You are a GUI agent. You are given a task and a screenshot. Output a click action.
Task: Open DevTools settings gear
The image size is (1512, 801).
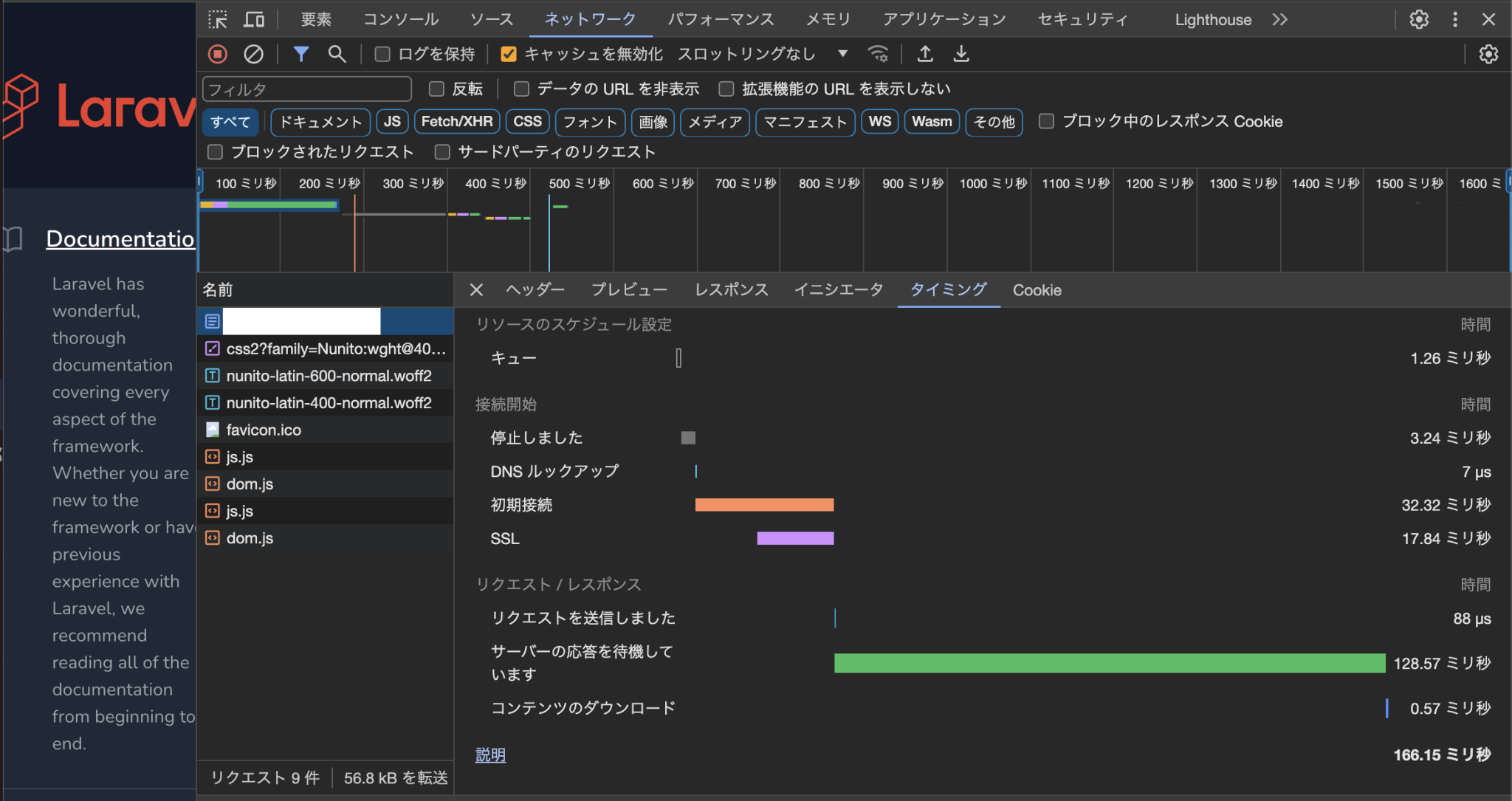[x=1419, y=19]
